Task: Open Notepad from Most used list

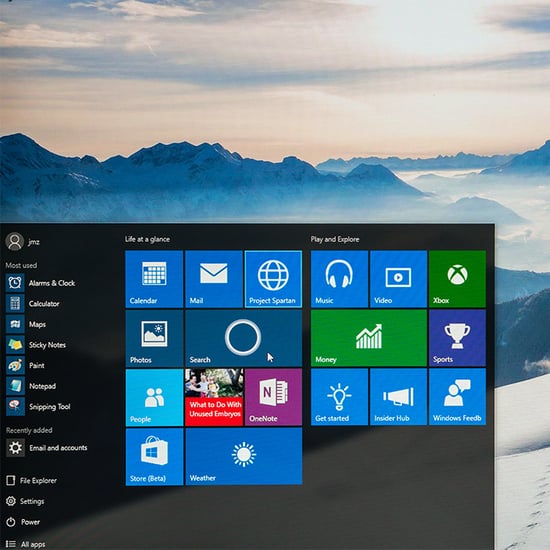Action: tap(31, 386)
